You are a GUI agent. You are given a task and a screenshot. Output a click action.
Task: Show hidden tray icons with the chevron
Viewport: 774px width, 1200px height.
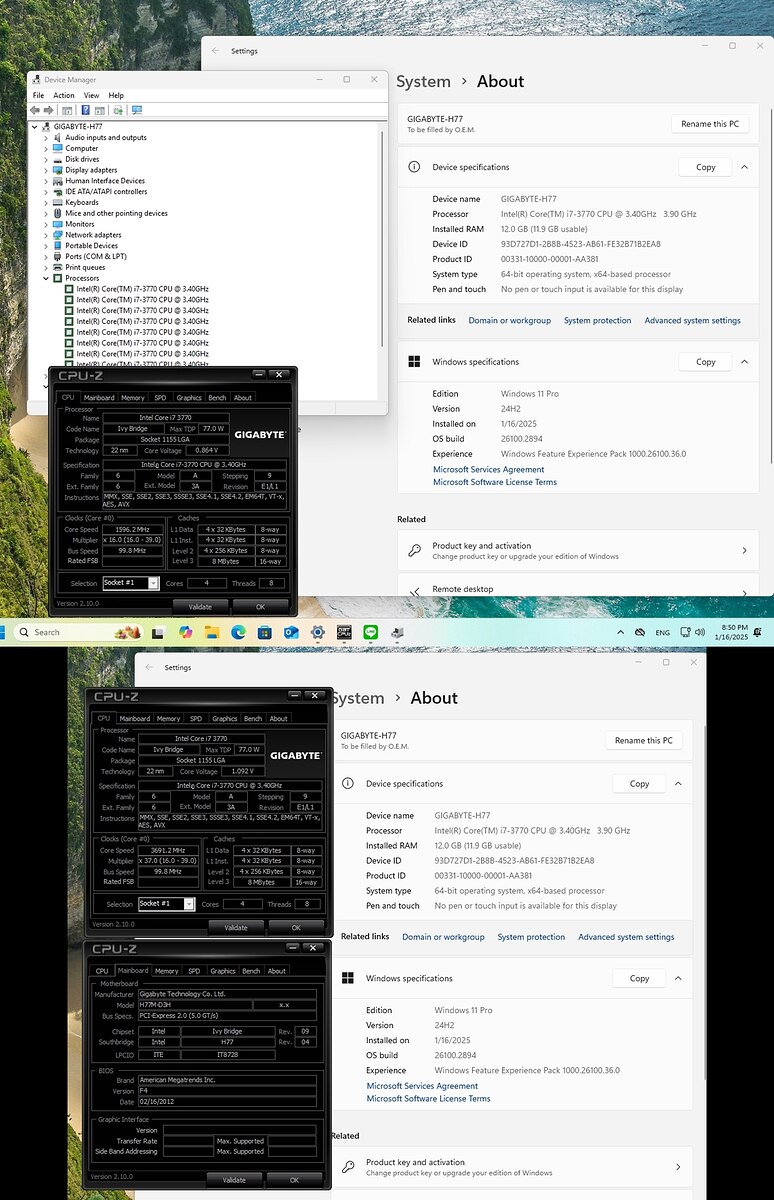[621, 632]
